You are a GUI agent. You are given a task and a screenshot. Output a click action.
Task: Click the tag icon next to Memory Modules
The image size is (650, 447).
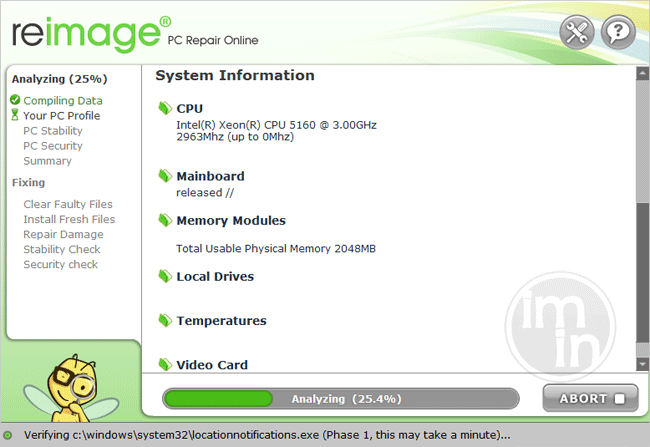click(x=165, y=220)
